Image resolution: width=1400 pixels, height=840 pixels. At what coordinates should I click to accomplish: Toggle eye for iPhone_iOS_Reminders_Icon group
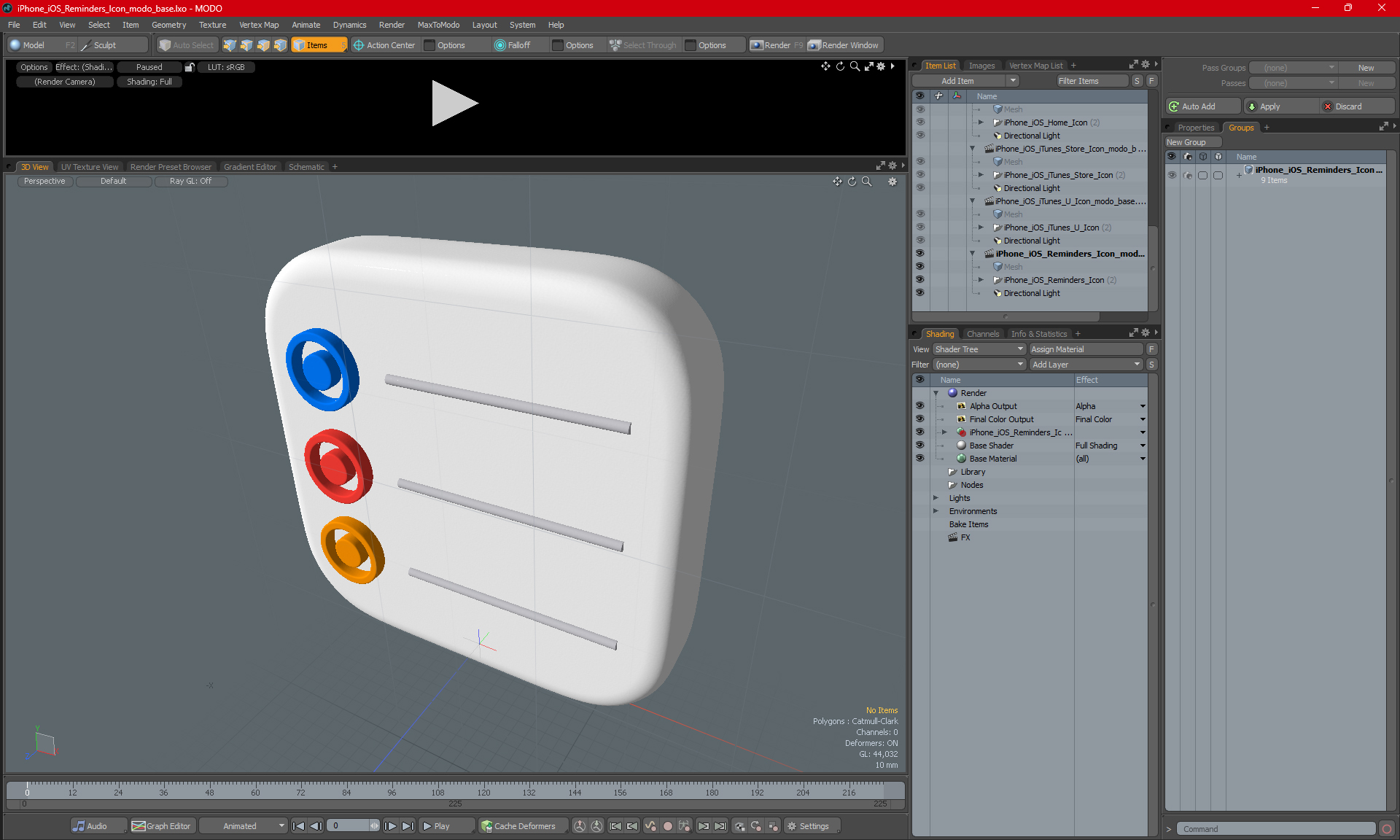[x=1172, y=175]
